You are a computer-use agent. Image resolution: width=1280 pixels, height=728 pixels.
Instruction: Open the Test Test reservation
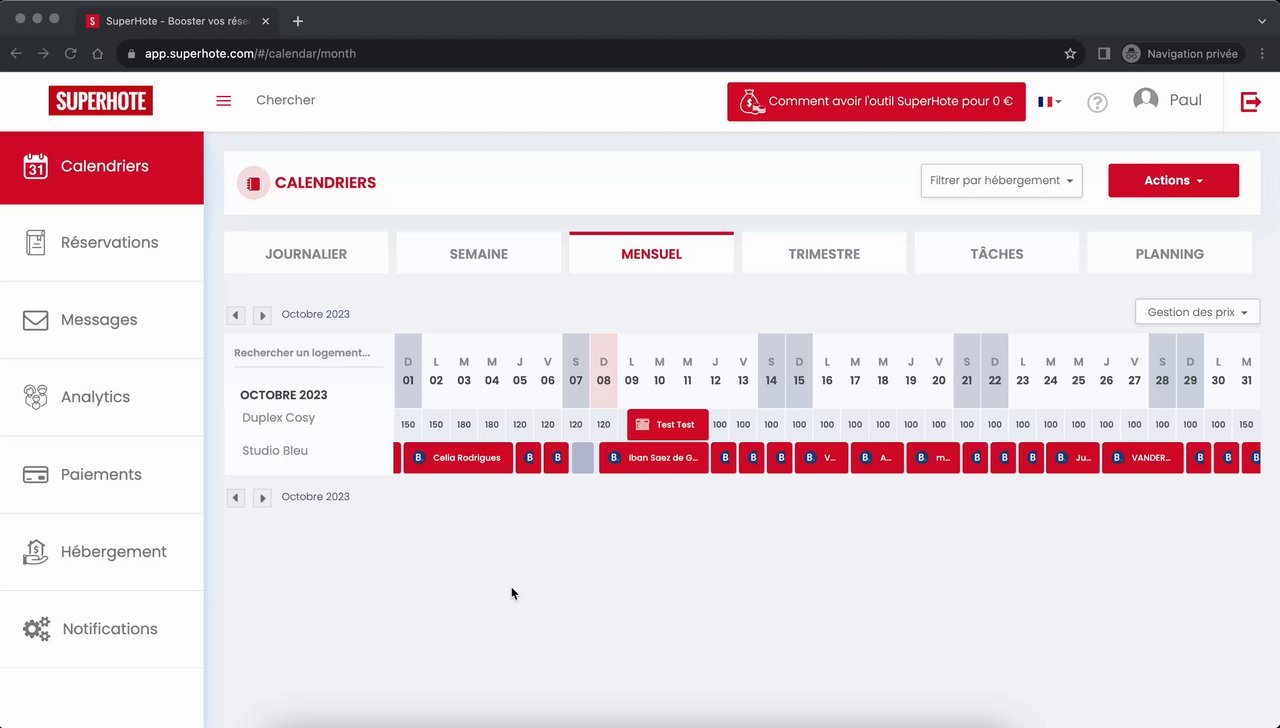click(x=668, y=424)
